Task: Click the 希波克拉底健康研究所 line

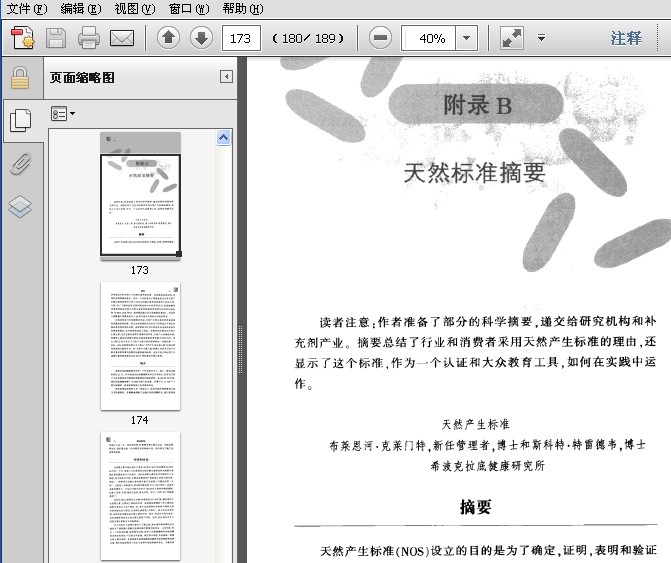Action: [x=487, y=466]
